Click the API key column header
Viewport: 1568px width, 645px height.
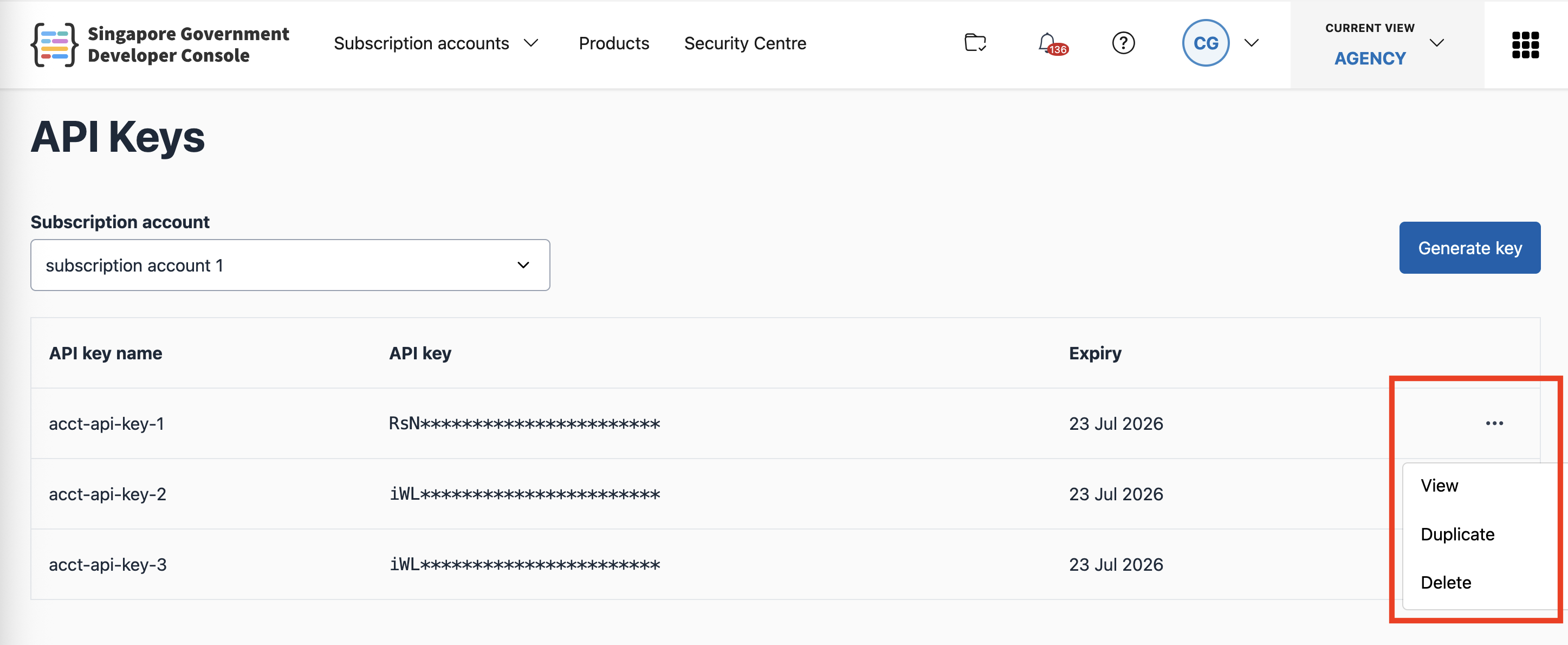[x=420, y=353]
